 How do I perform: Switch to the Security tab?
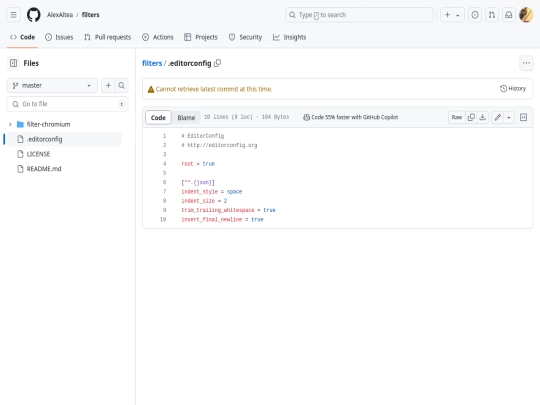(245, 37)
